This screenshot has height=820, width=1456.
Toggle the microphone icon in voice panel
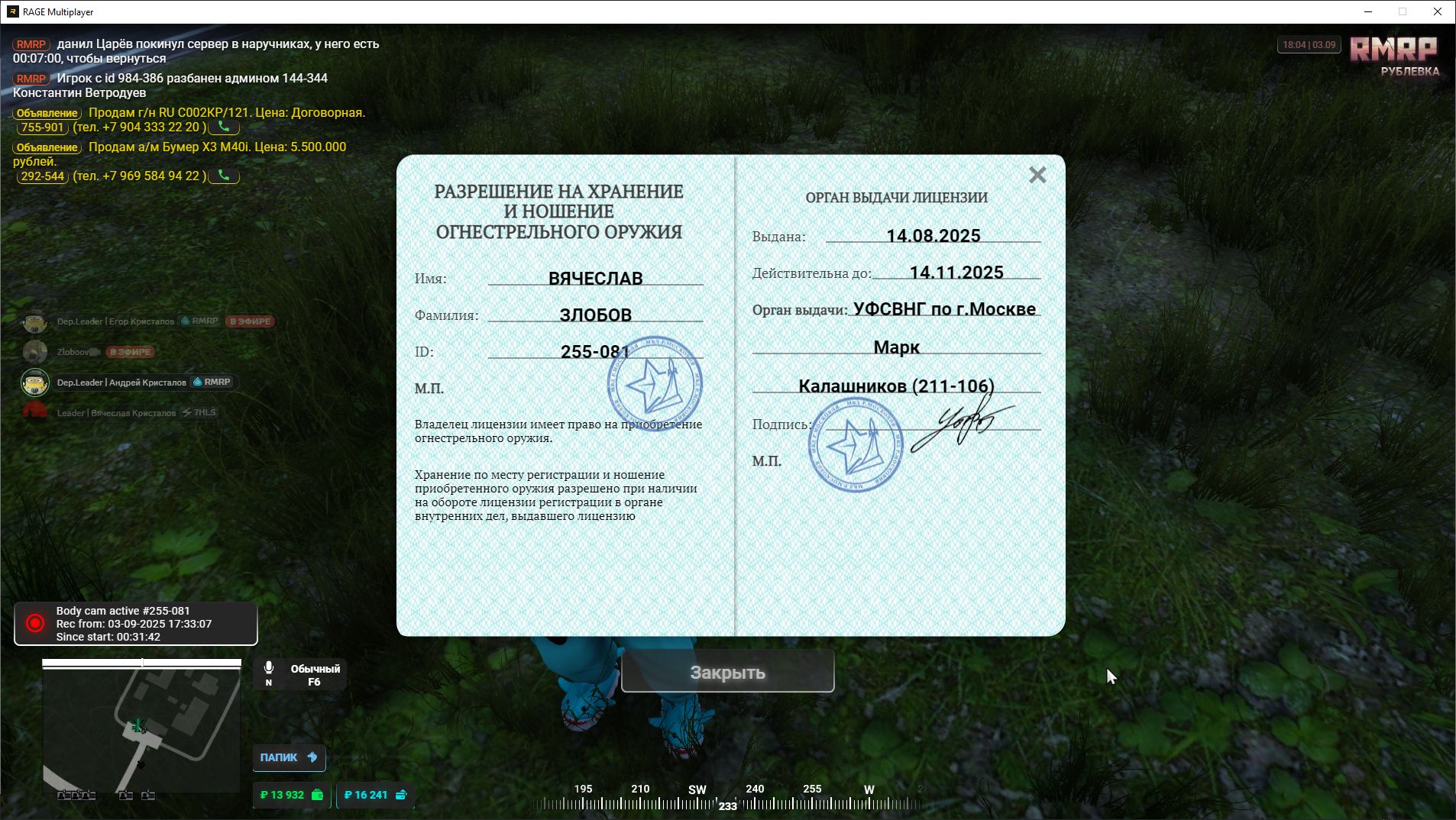269,669
